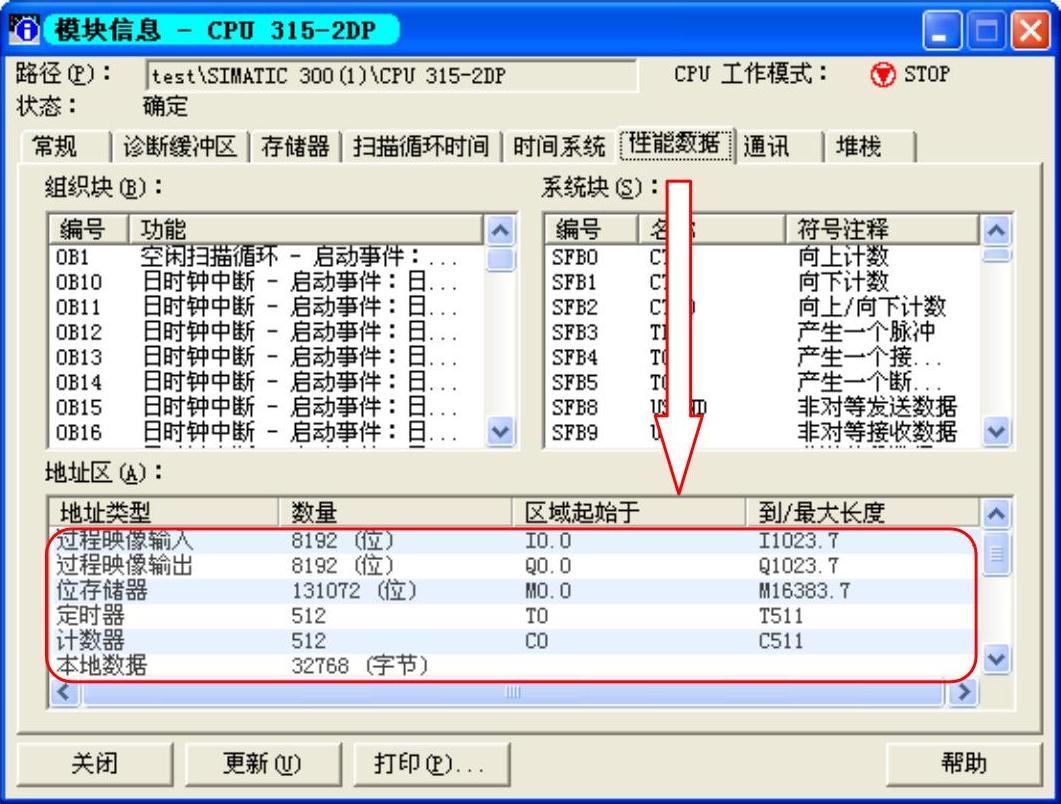Click down arrow of address area list scrollbar
Image resolution: width=1061 pixels, height=804 pixels.
[996, 658]
